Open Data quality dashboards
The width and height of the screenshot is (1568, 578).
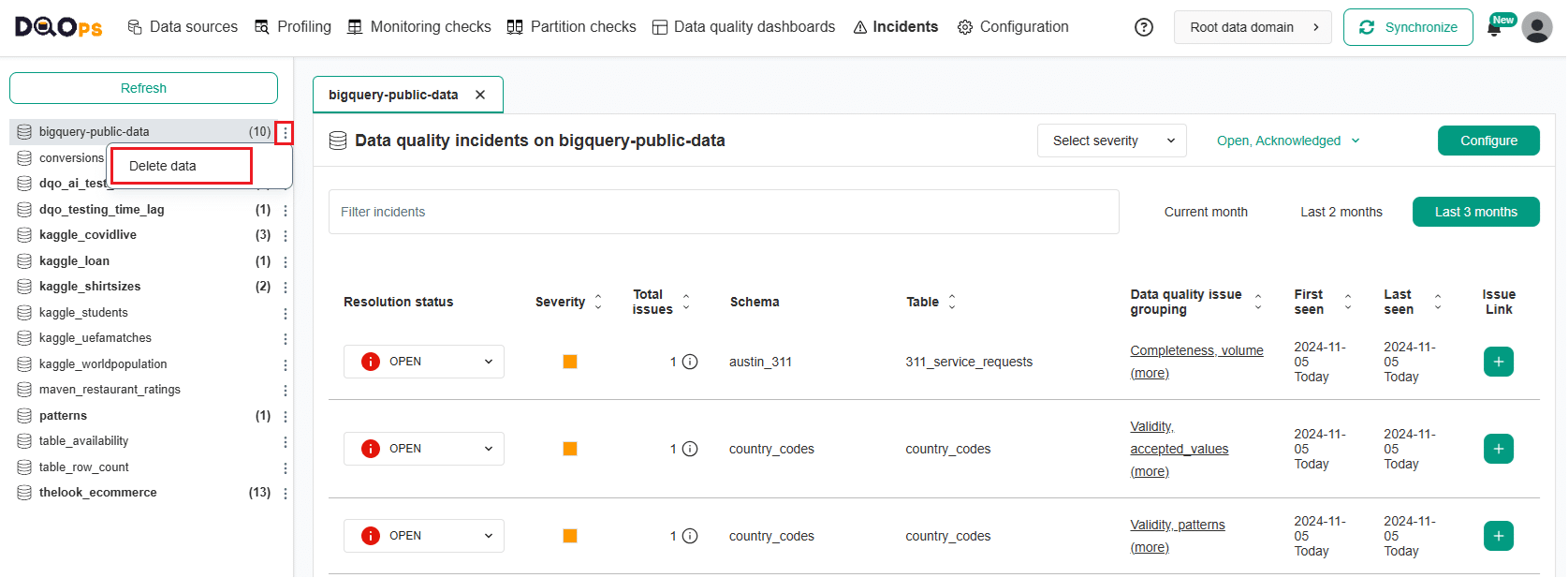click(x=743, y=27)
